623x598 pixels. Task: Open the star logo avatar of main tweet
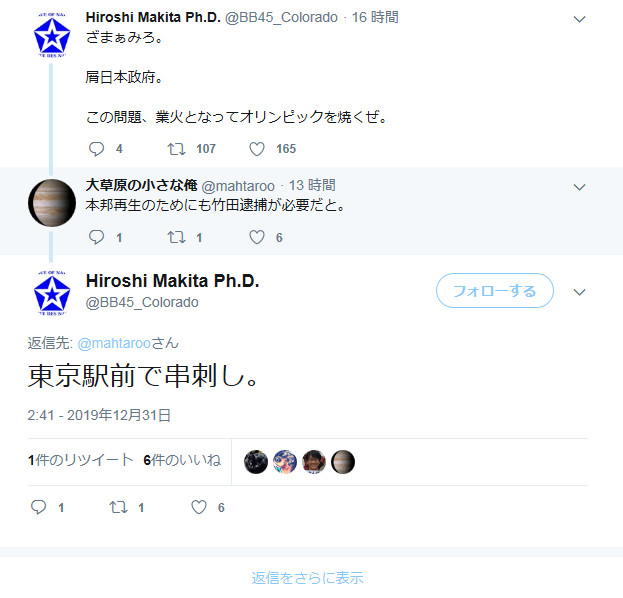tap(52, 293)
